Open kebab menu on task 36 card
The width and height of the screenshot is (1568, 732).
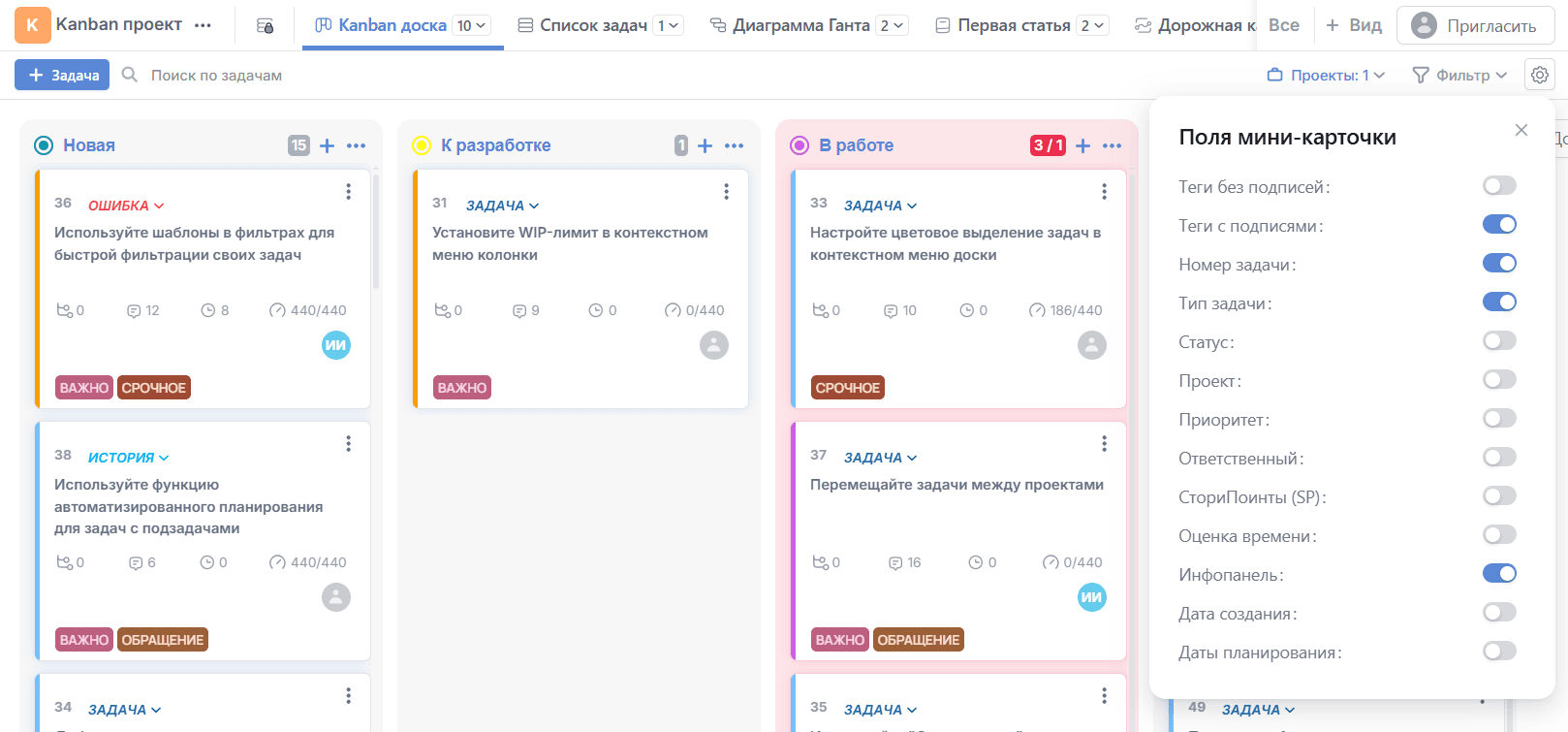[x=348, y=192]
